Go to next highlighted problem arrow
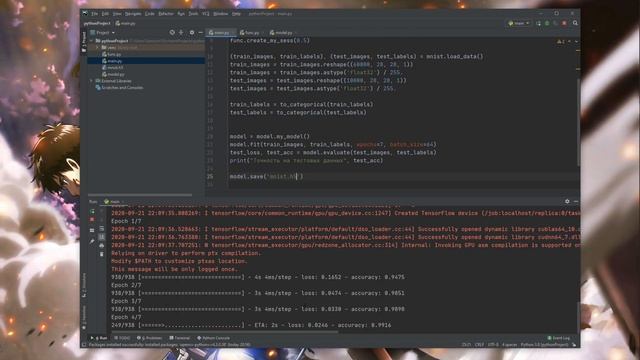Image resolution: width=640 pixels, height=360 pixels. pos(576,42)
